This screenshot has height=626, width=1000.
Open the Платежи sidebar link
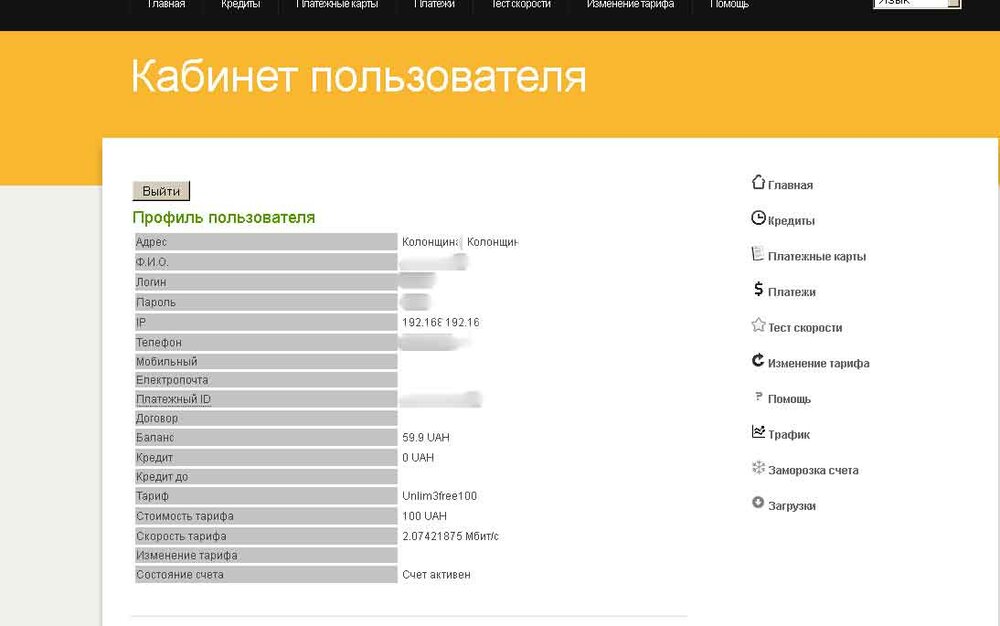point(792,293)
